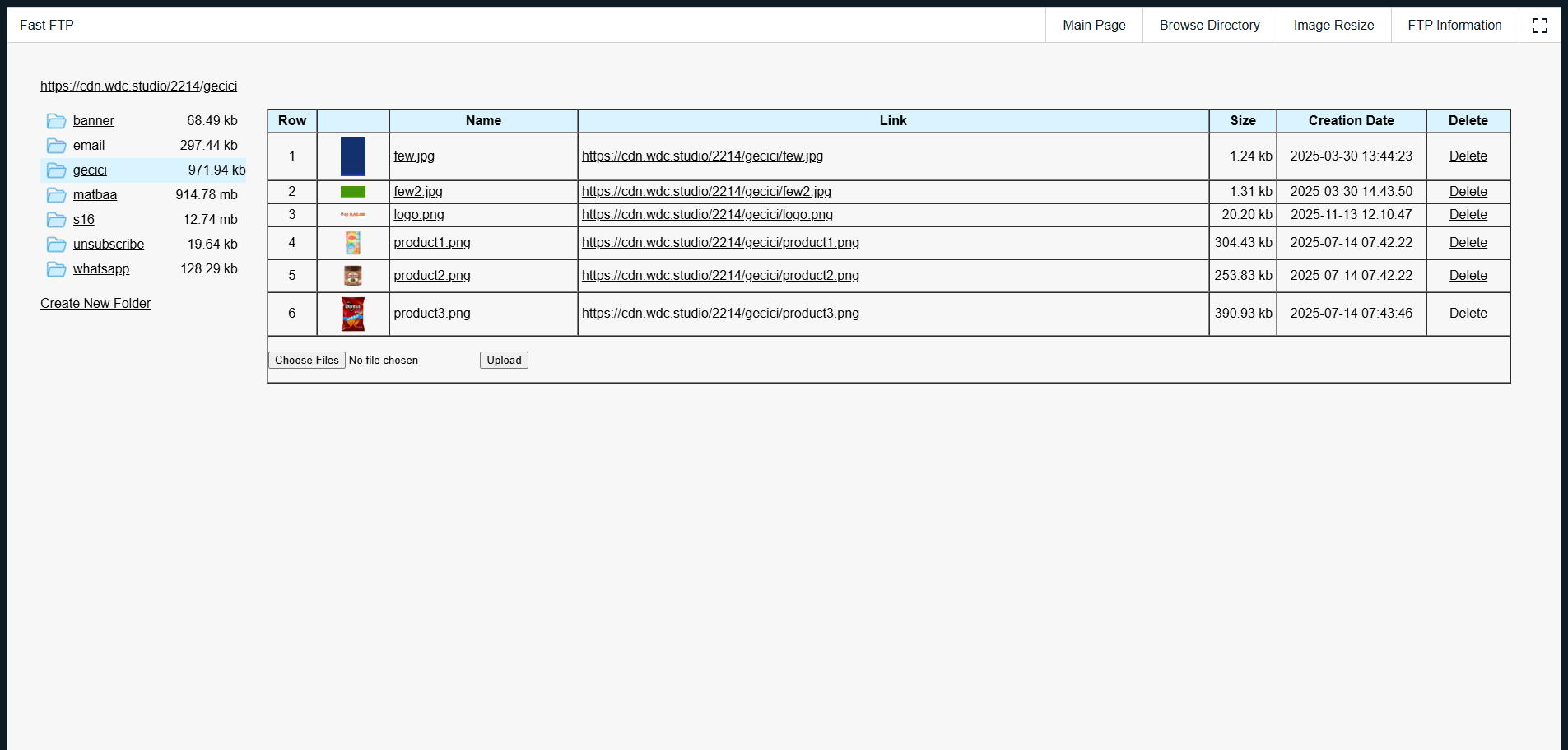Screen dimensions: 1568x750
Task: Delete the product1.png file
Action: coord(1468,242)
